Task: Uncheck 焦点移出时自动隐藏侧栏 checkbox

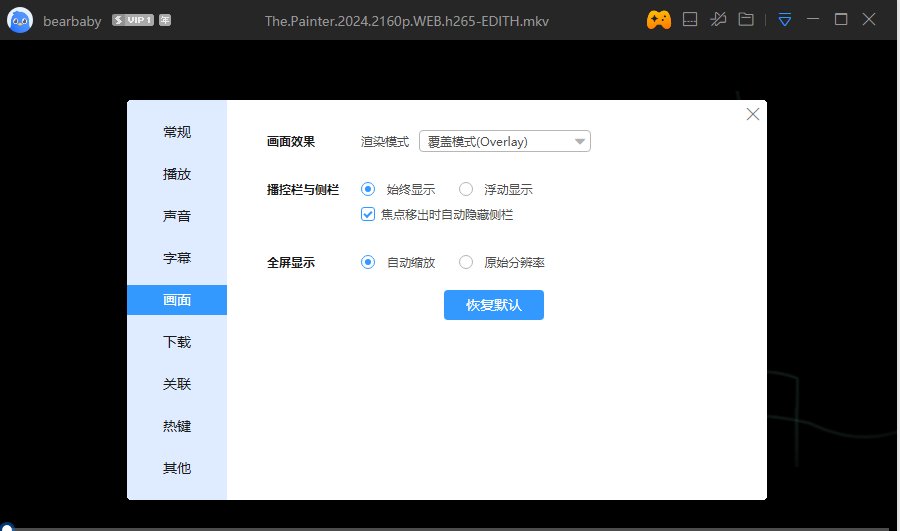Action: point(368,214)
